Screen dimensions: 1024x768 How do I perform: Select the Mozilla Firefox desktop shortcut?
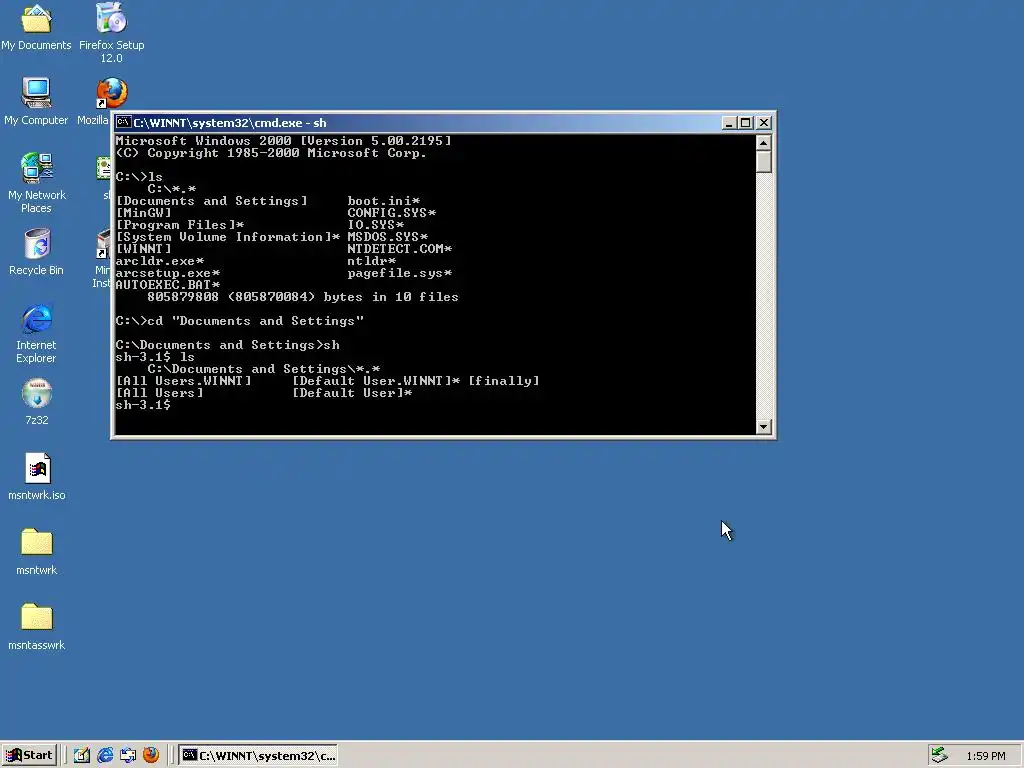click(112, 93)
